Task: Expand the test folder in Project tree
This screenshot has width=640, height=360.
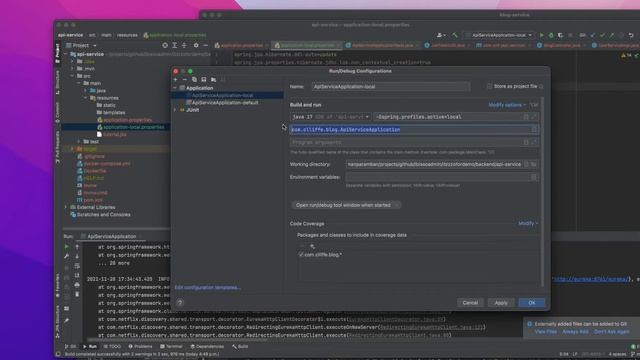Action: 79,142
